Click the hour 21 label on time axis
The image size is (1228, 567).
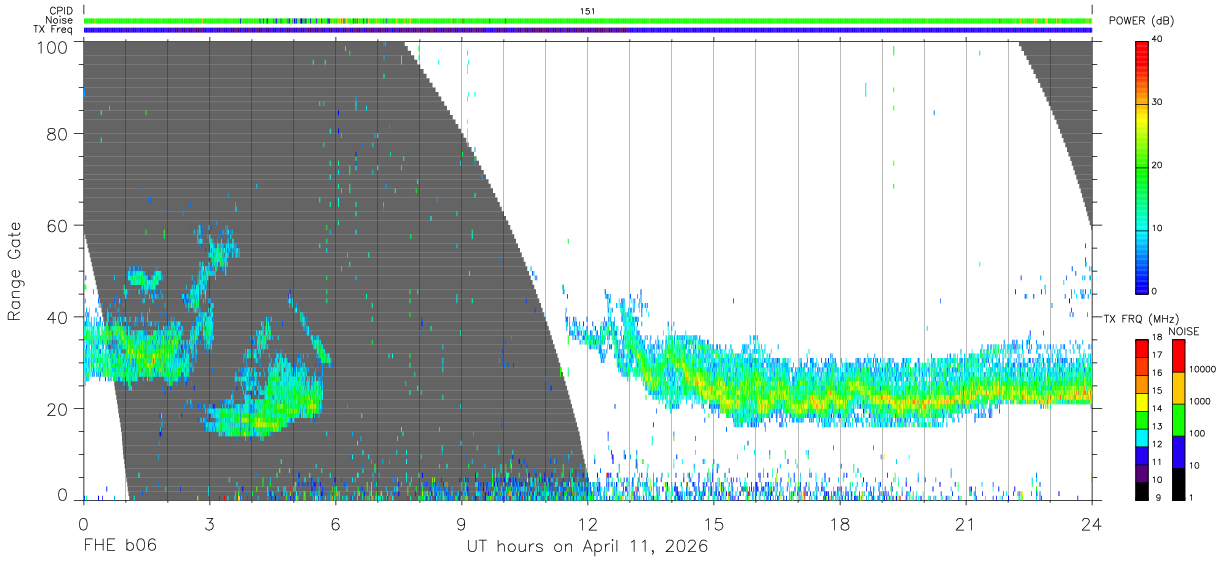point(966,524)
